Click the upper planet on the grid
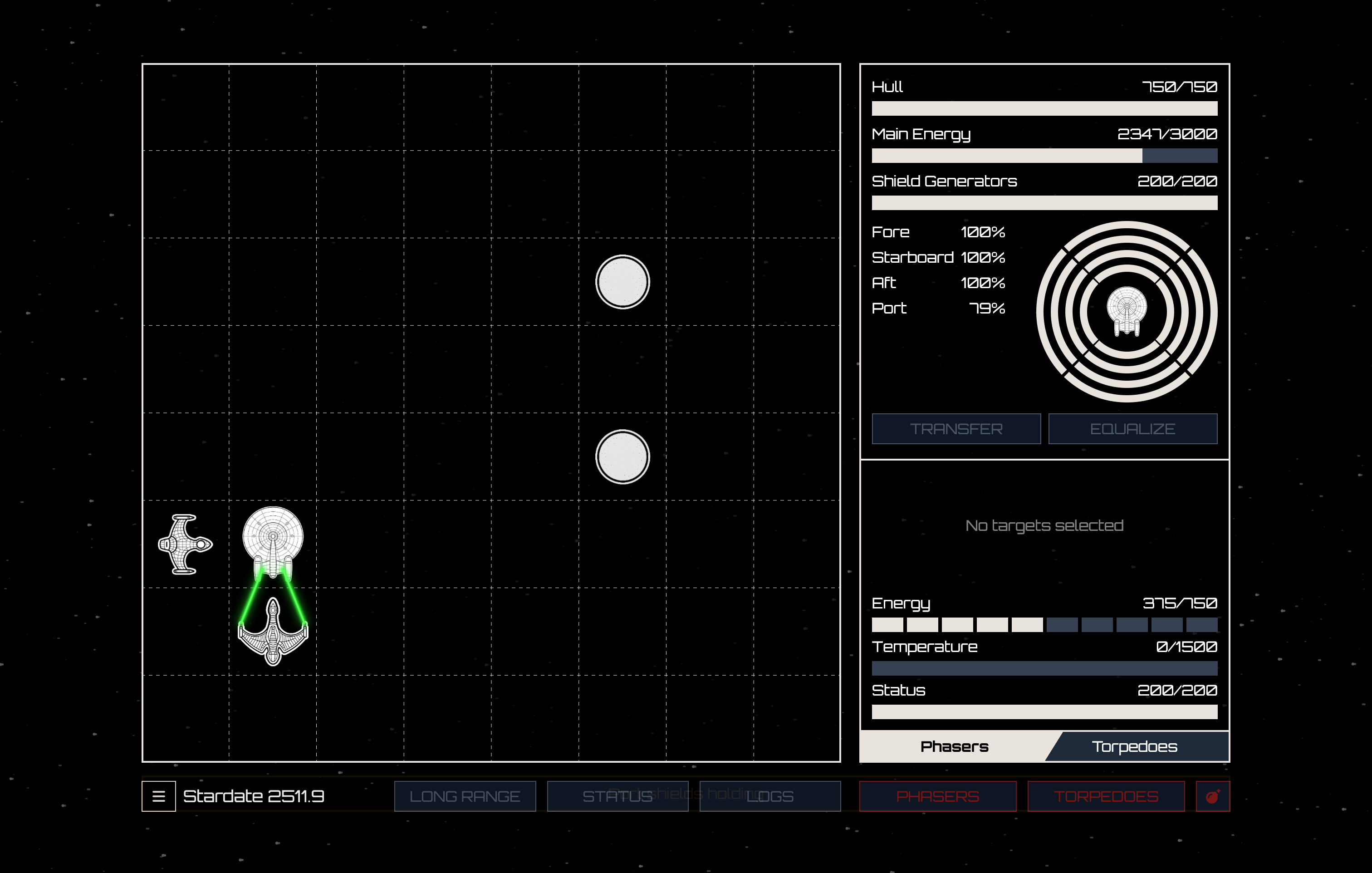1372x873 pixels. pos(622,282)
